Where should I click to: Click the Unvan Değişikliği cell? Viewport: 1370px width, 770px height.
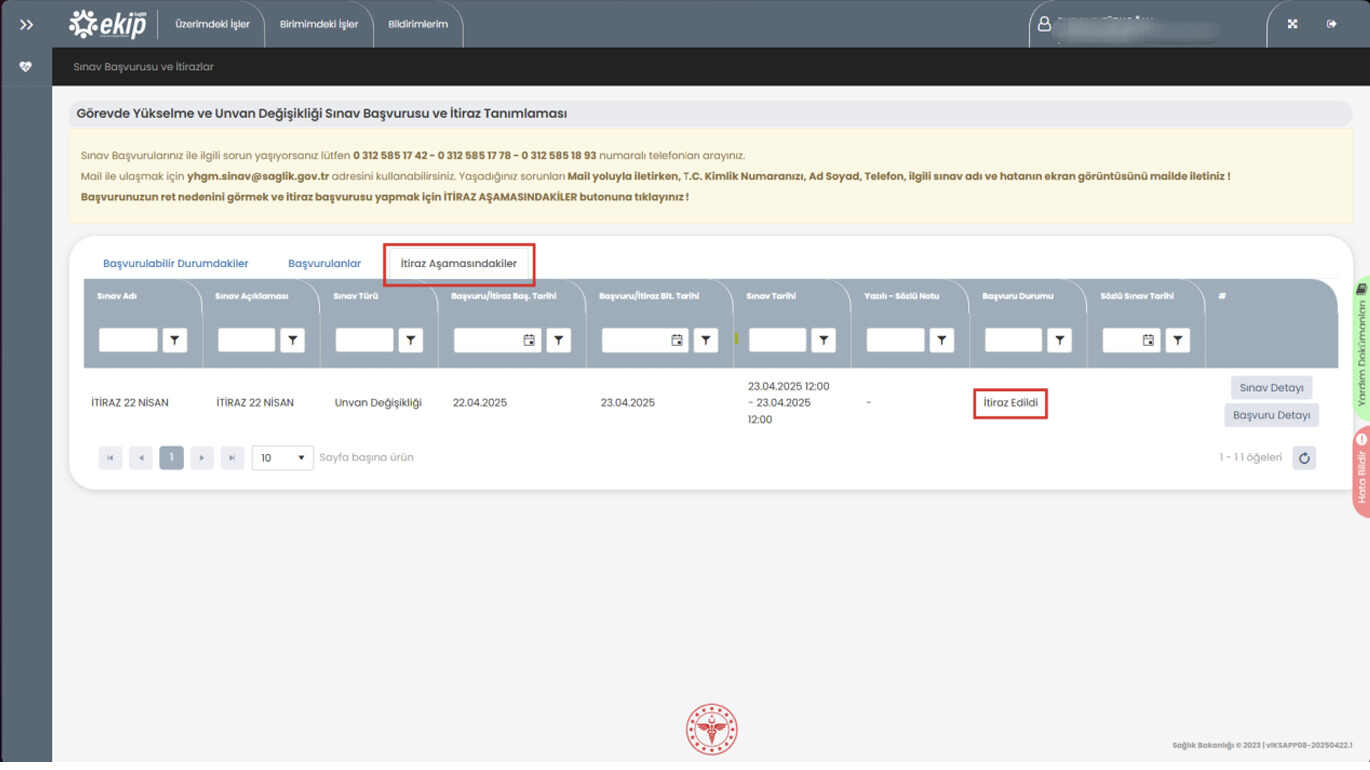[378, 403]
